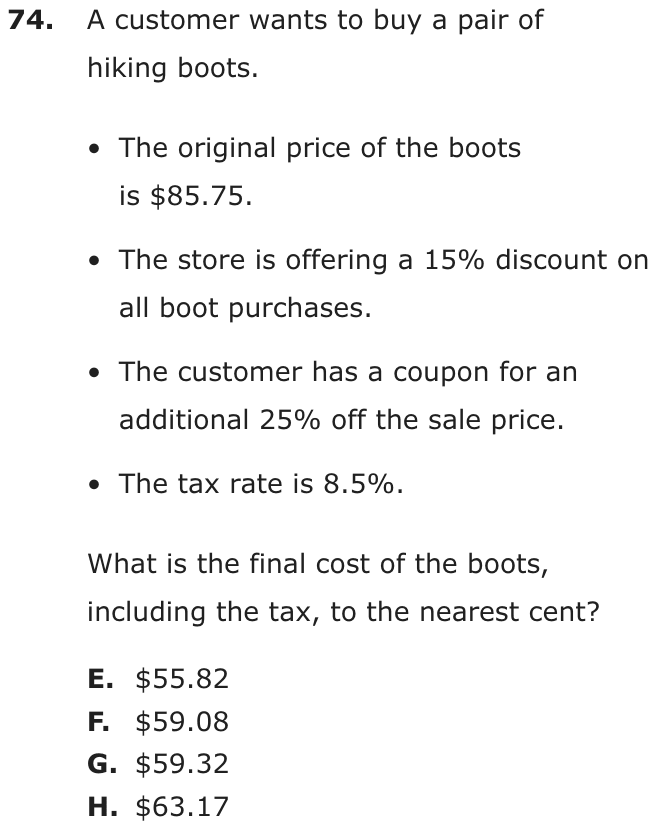Click the 25% coupon figure
This screenshot has width=656, height=829.
[x=290, y=420]
